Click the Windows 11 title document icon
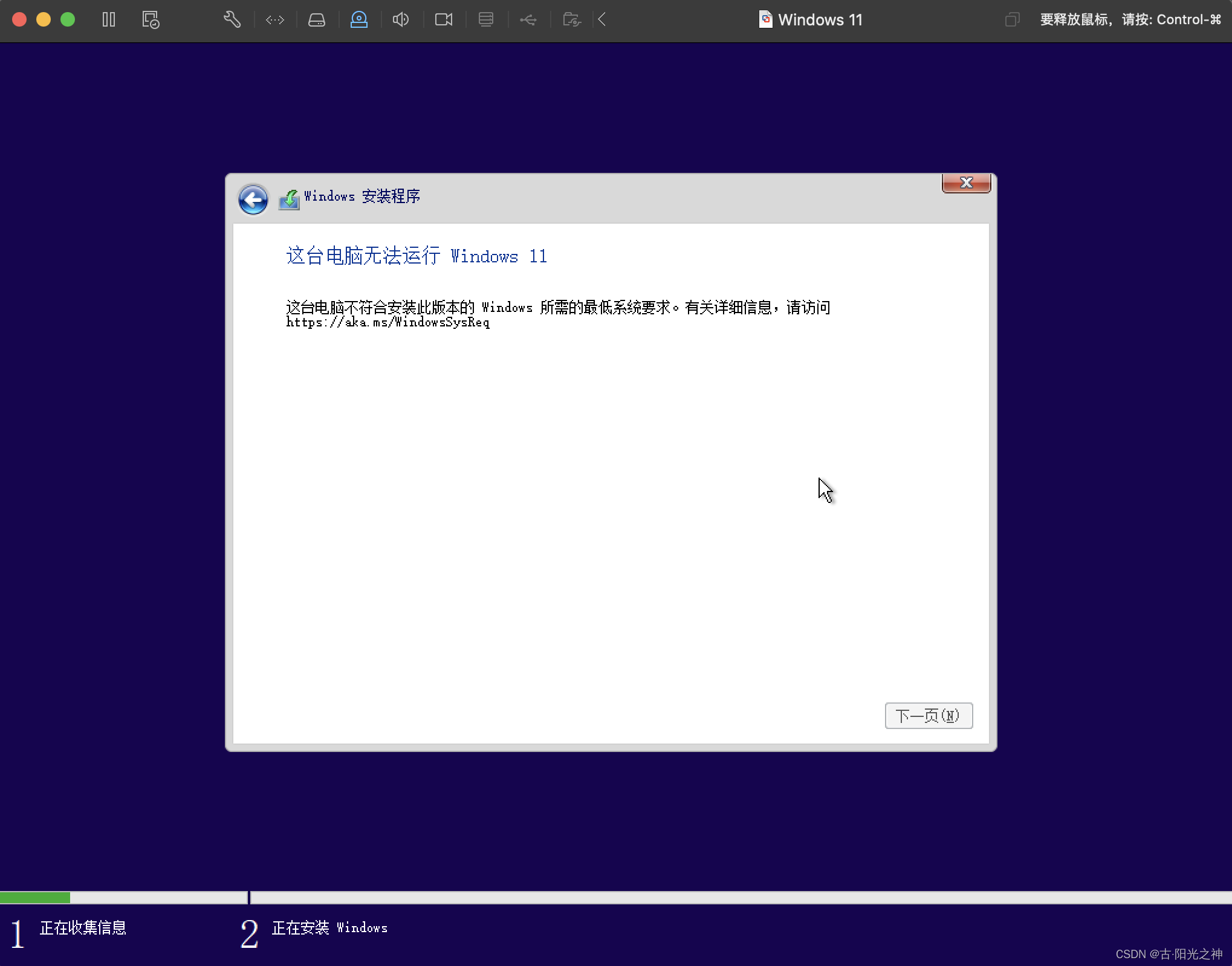The height and width of the screenshot is (966, 1232). click(x=765, y=19)
